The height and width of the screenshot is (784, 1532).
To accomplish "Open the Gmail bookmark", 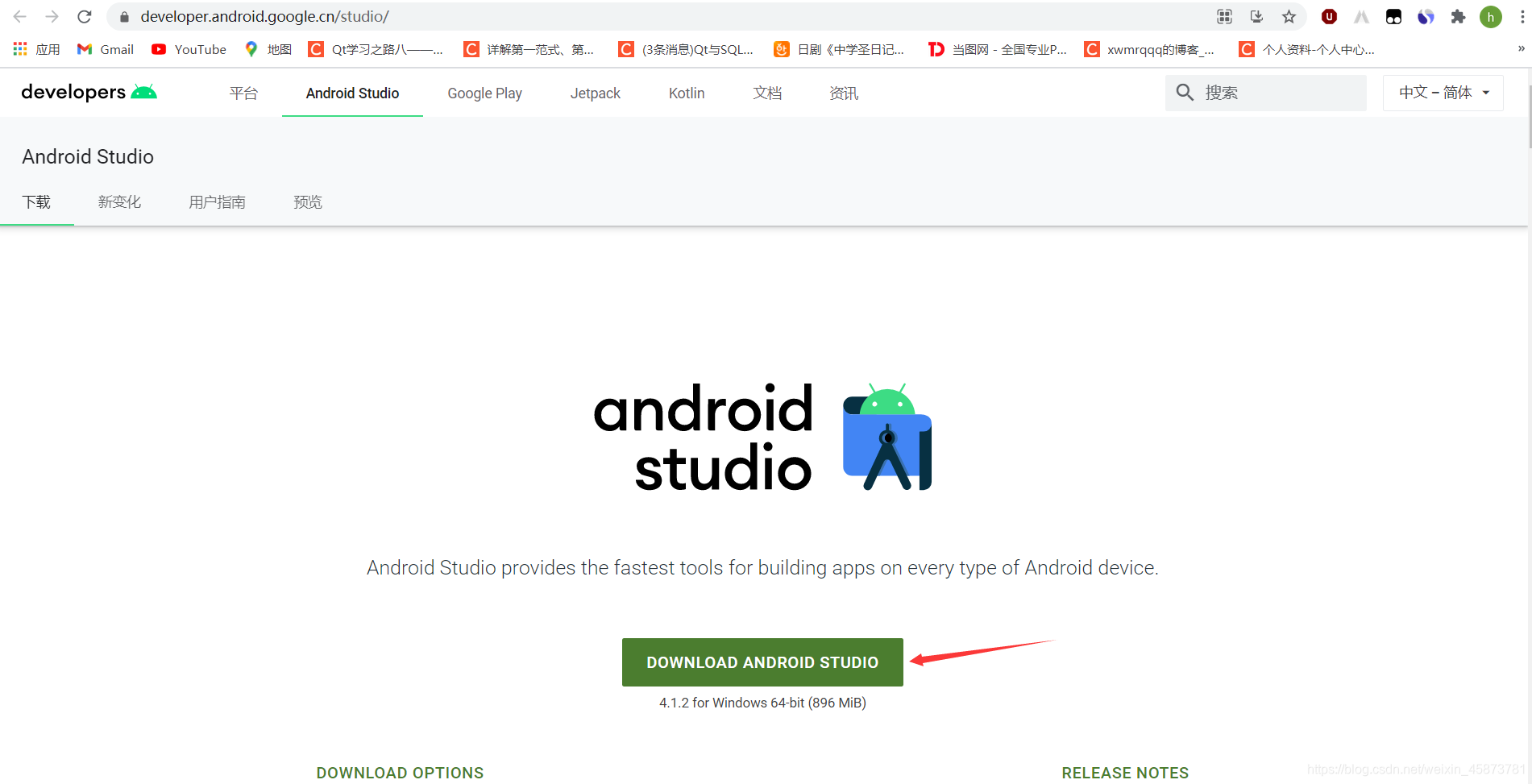I will 106,49.
